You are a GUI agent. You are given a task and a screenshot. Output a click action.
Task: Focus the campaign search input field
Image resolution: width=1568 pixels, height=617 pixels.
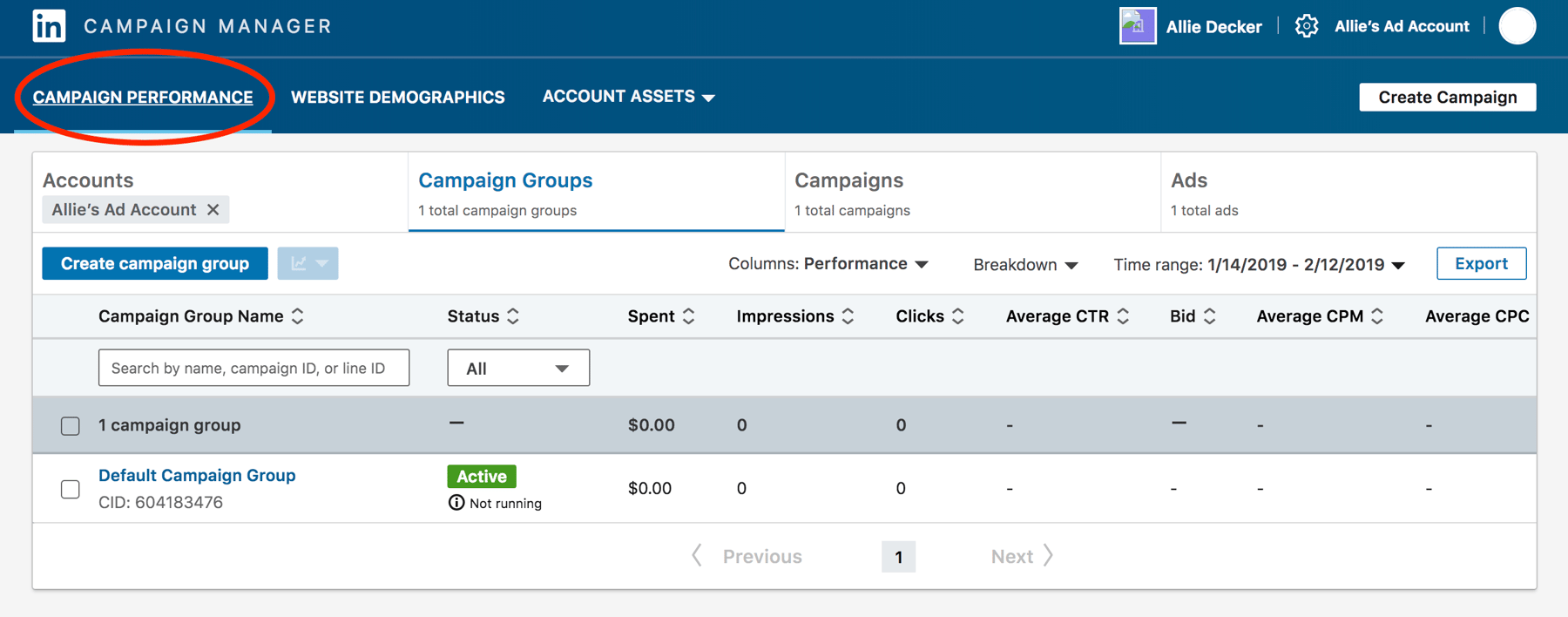[253, 368]
